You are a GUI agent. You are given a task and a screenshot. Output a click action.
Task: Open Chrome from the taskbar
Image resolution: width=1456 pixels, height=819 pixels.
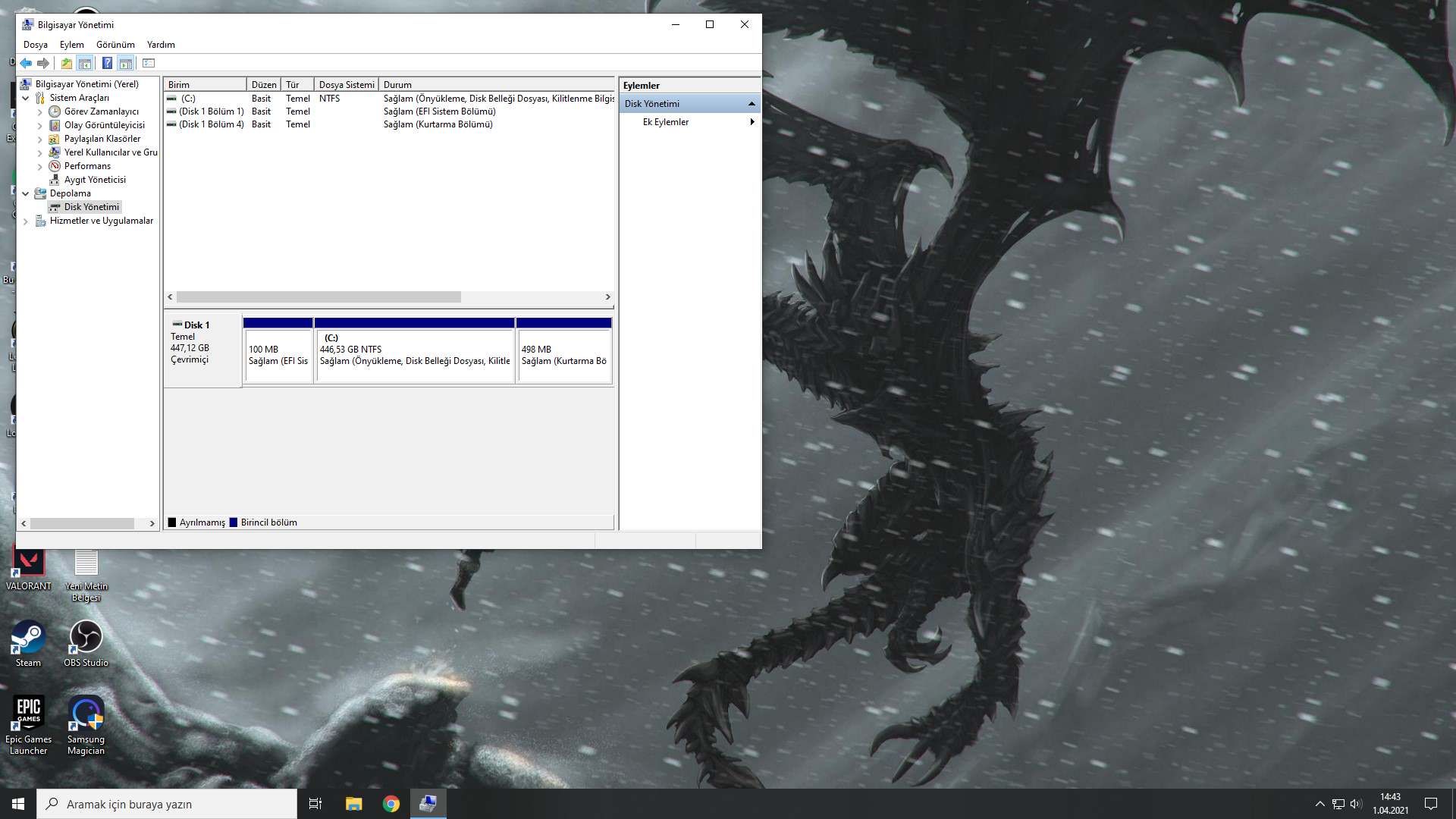(391, 804)
